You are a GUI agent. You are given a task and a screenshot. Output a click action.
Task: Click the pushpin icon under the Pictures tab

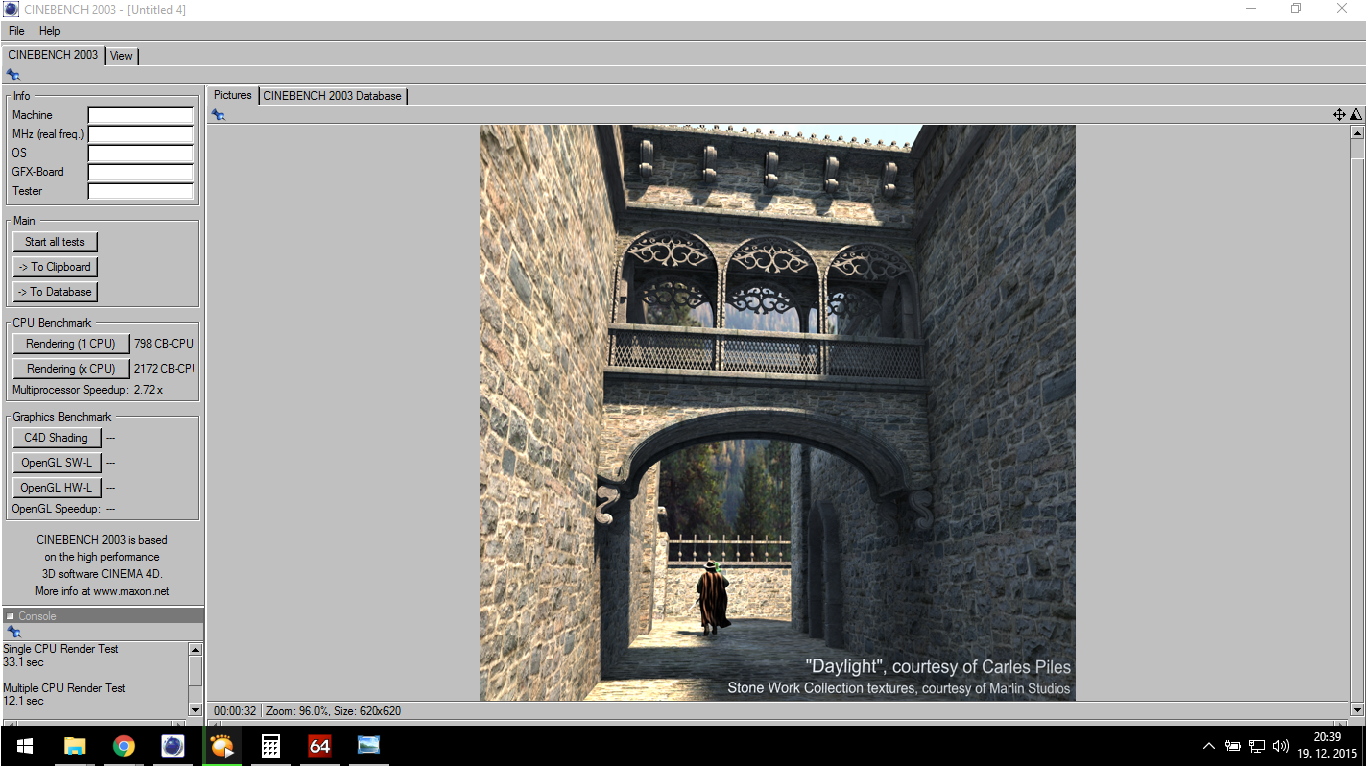coord(218,115)
